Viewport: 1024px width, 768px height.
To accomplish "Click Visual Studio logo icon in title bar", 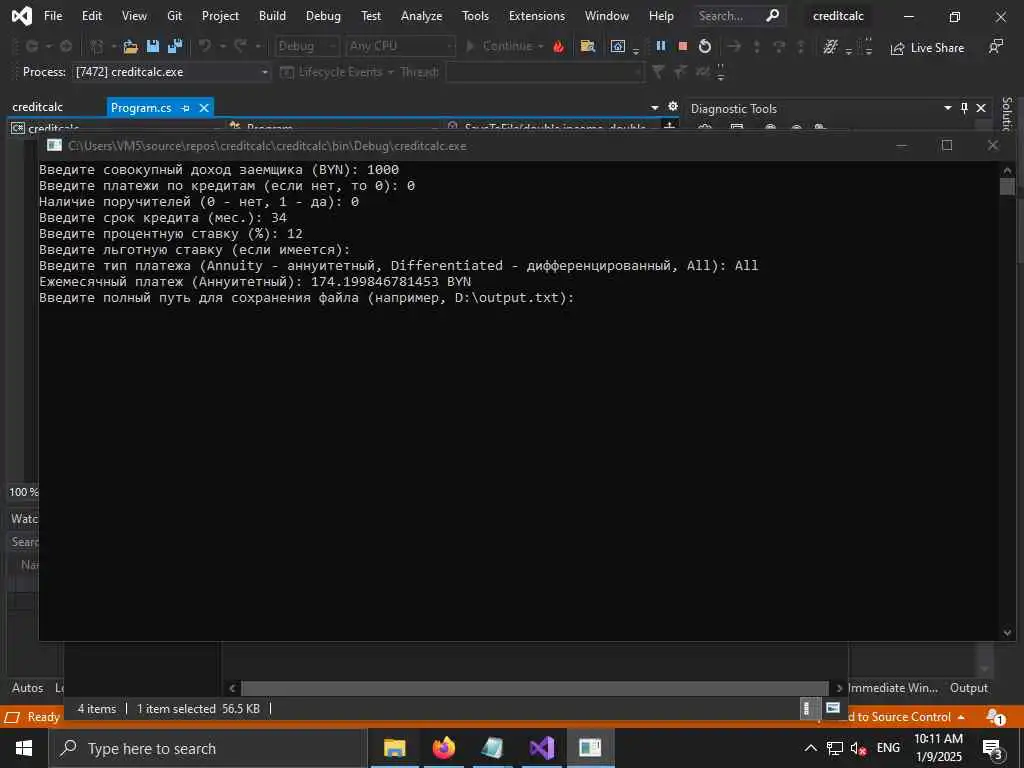I will 22,16.
